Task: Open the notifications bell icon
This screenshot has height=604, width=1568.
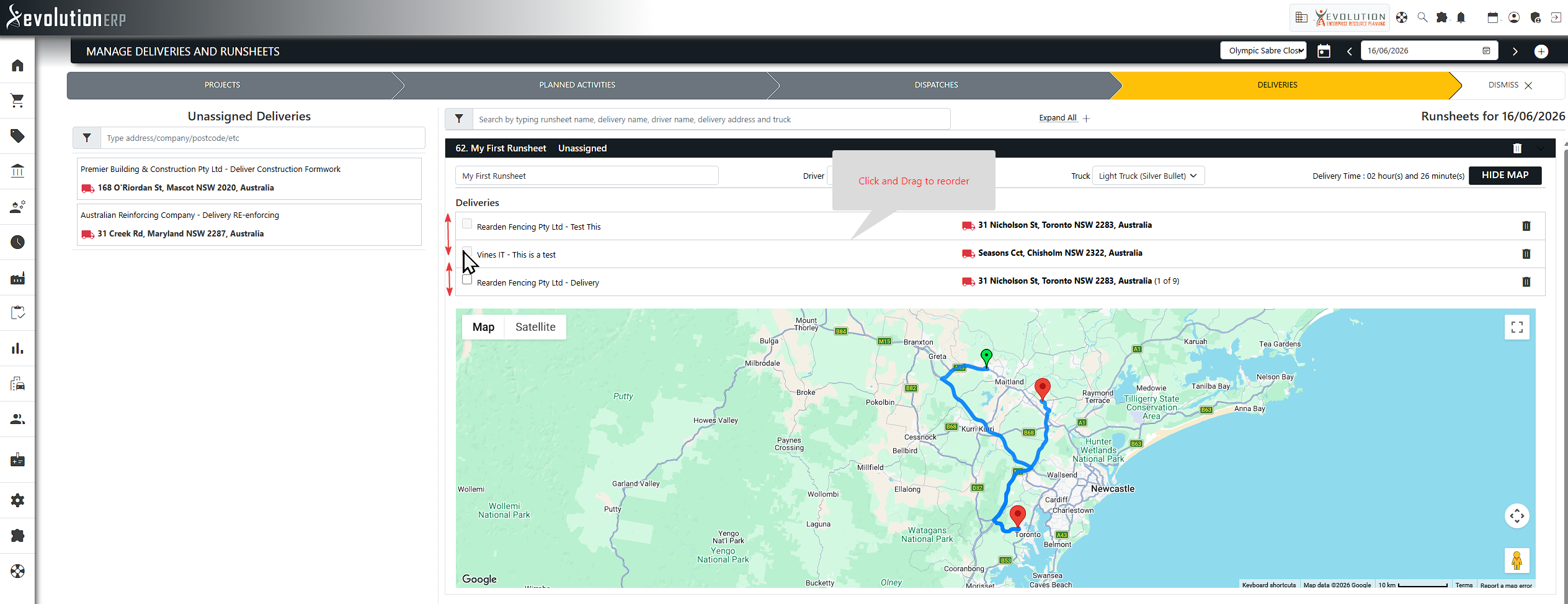Action: (x=1461, y=17)
